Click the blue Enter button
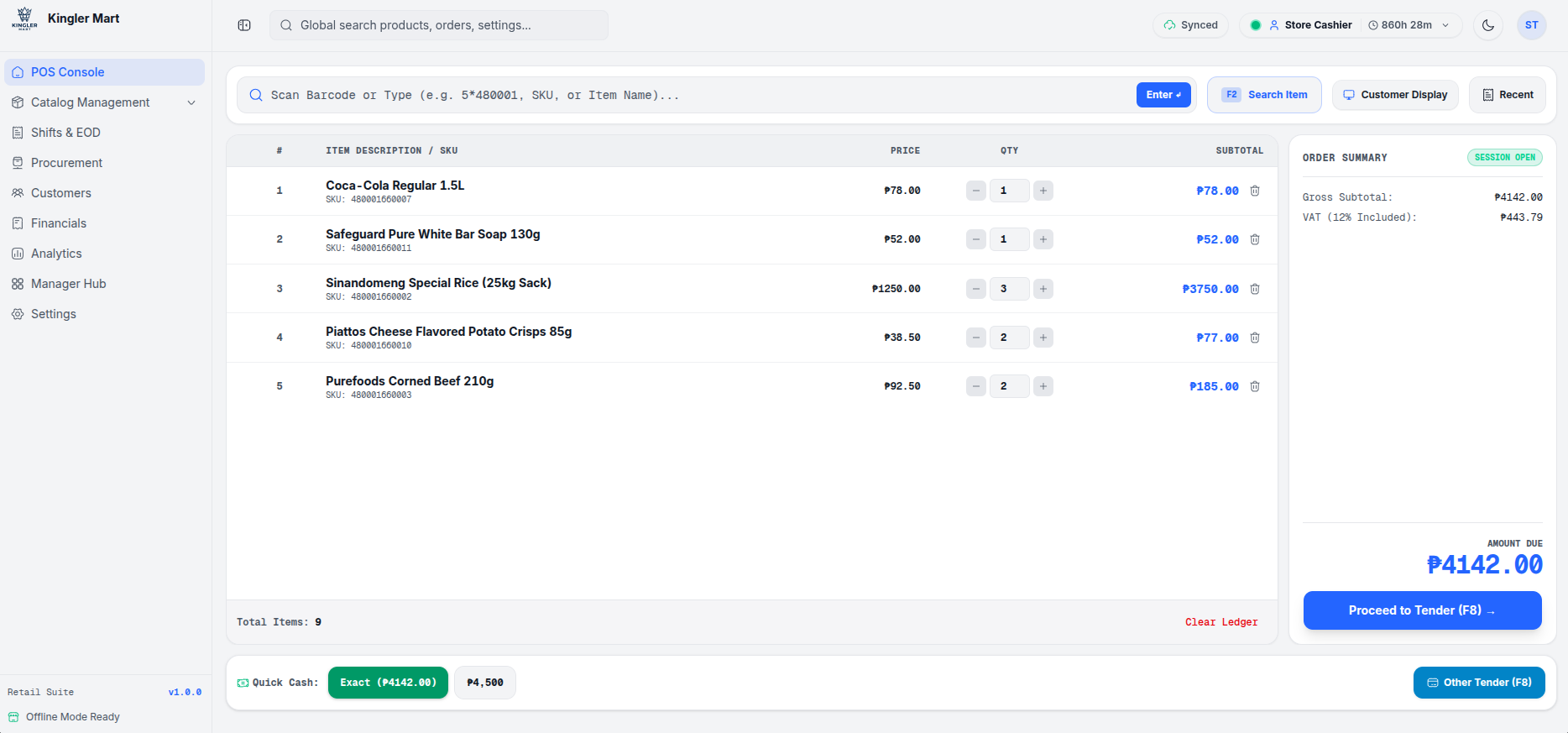1568x733 pixels. click(1163, 95)
